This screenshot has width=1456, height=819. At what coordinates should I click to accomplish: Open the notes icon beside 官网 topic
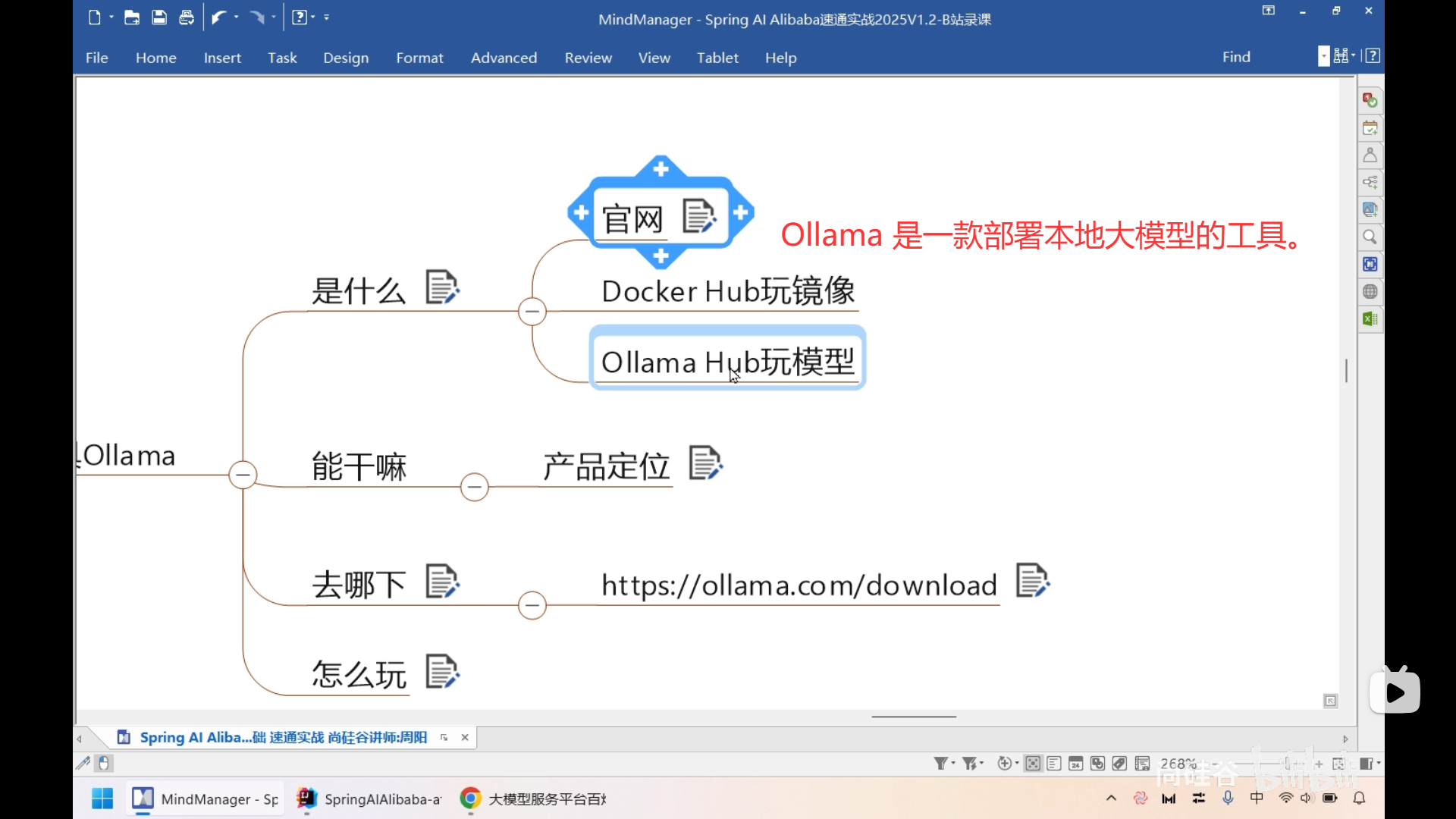699,217
